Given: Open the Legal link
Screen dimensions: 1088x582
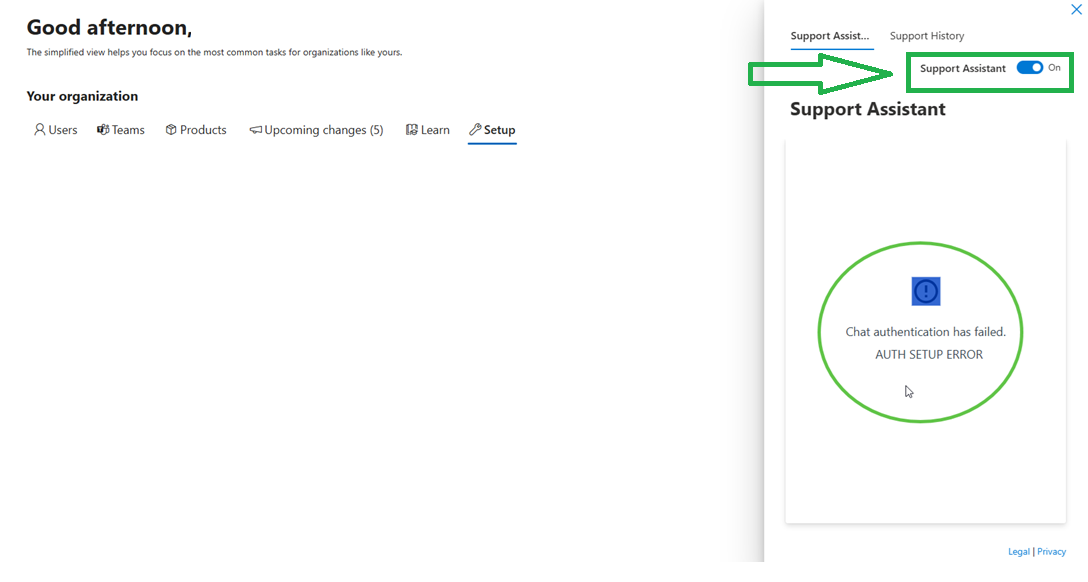Looking at the screenshot, I should coord(1019,551).
